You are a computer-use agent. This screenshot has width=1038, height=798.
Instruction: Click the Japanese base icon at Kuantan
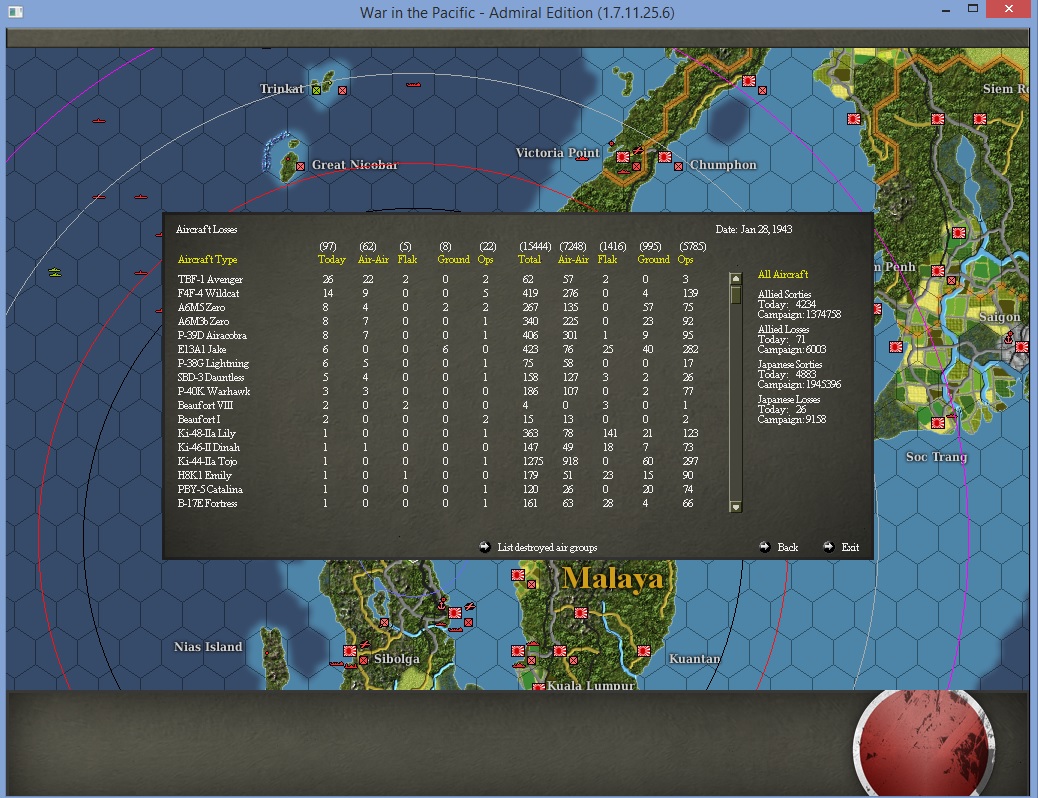[x=643, y=651]
